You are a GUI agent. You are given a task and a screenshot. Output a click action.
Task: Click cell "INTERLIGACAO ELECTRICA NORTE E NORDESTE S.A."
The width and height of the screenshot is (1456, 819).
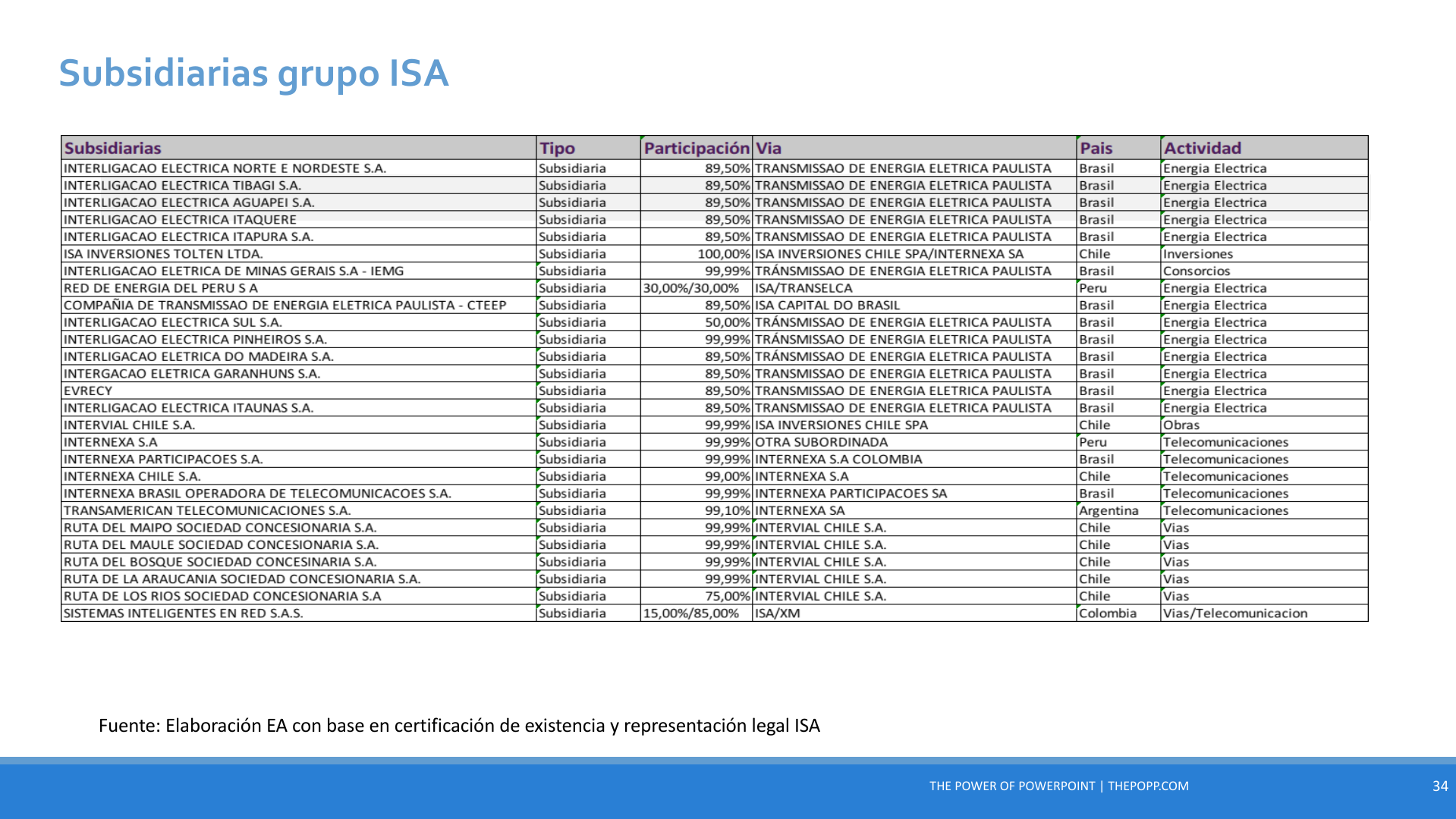[299, 168]
